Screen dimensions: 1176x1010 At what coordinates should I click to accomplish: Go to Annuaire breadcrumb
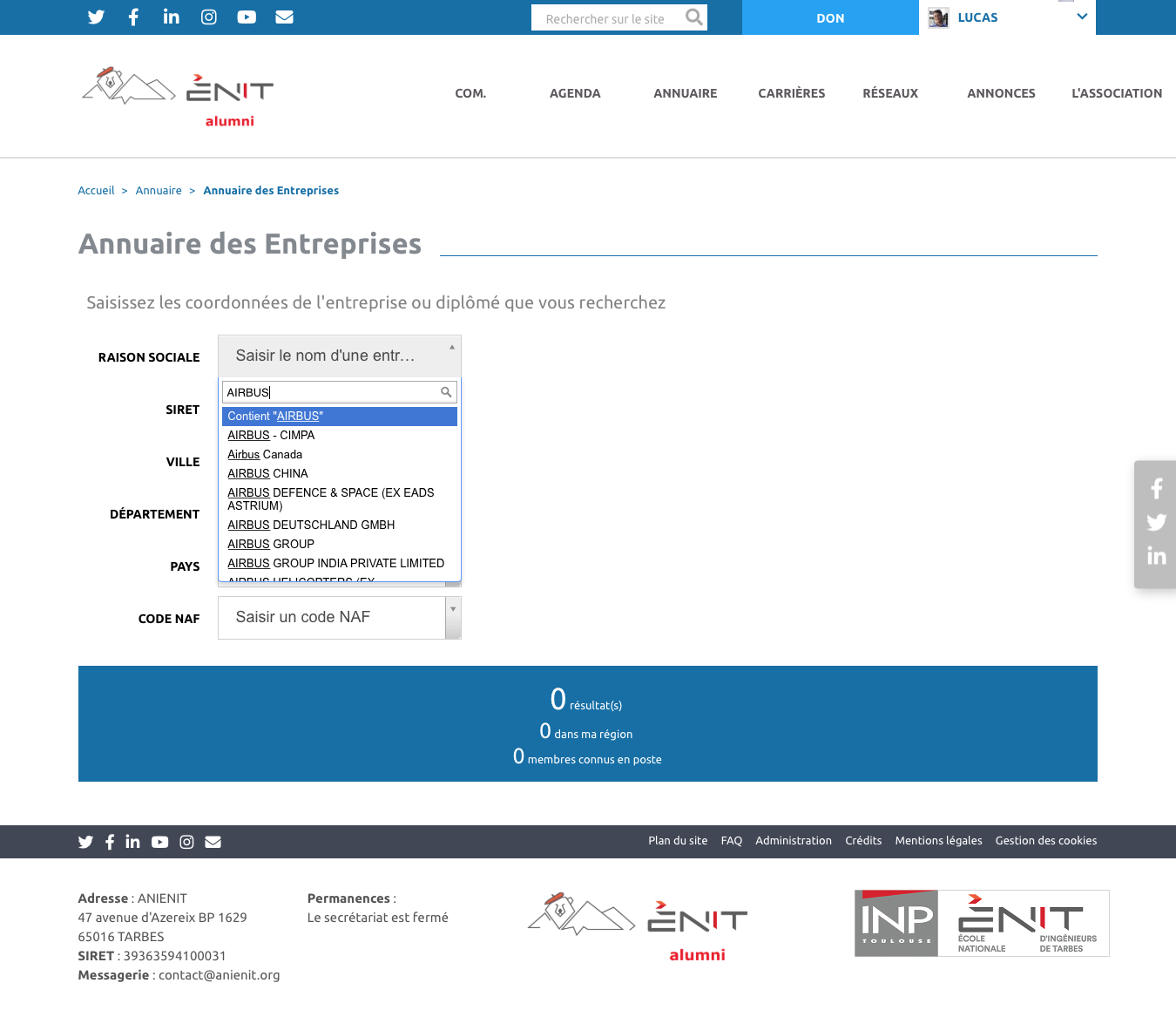tap(159, 191)
